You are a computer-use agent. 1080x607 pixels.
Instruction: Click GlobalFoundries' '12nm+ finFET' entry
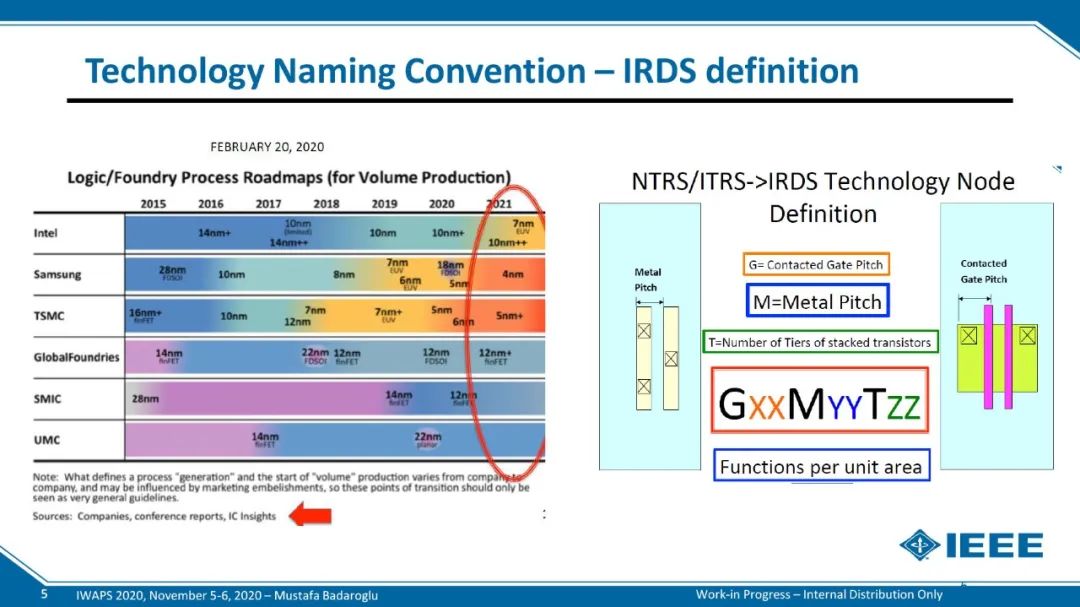[x=495, y=356]
